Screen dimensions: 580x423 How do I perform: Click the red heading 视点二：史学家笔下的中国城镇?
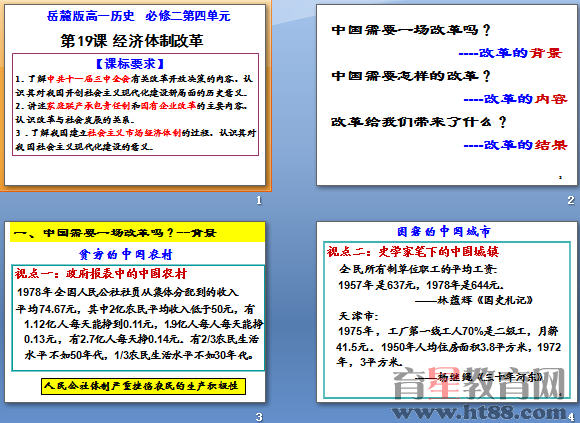(x=413, y=252)
